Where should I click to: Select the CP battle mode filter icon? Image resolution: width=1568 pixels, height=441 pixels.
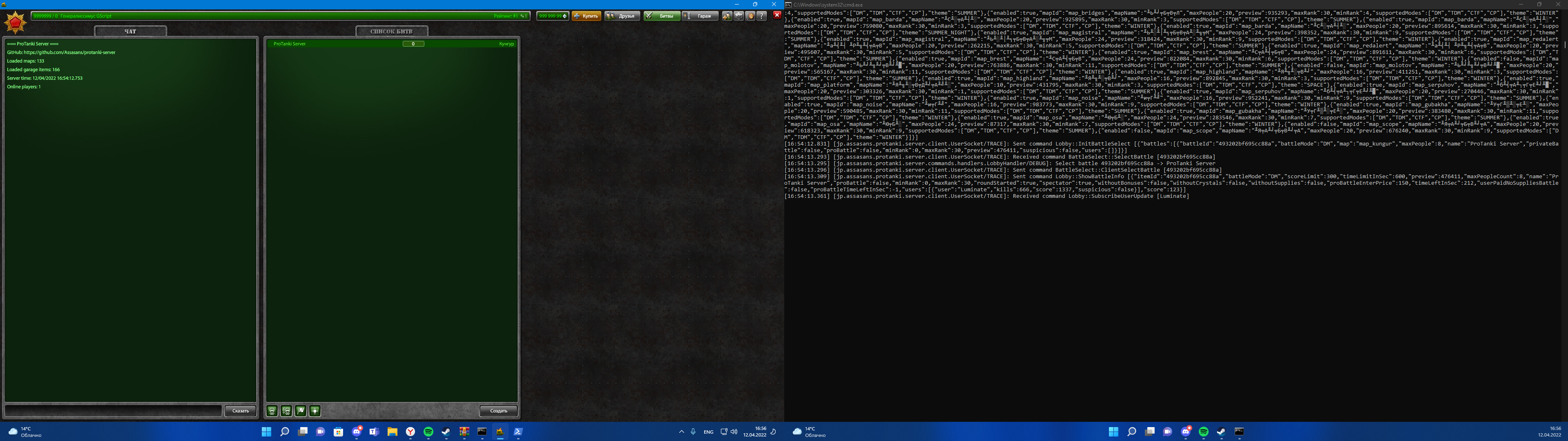[x=314, y=410]
